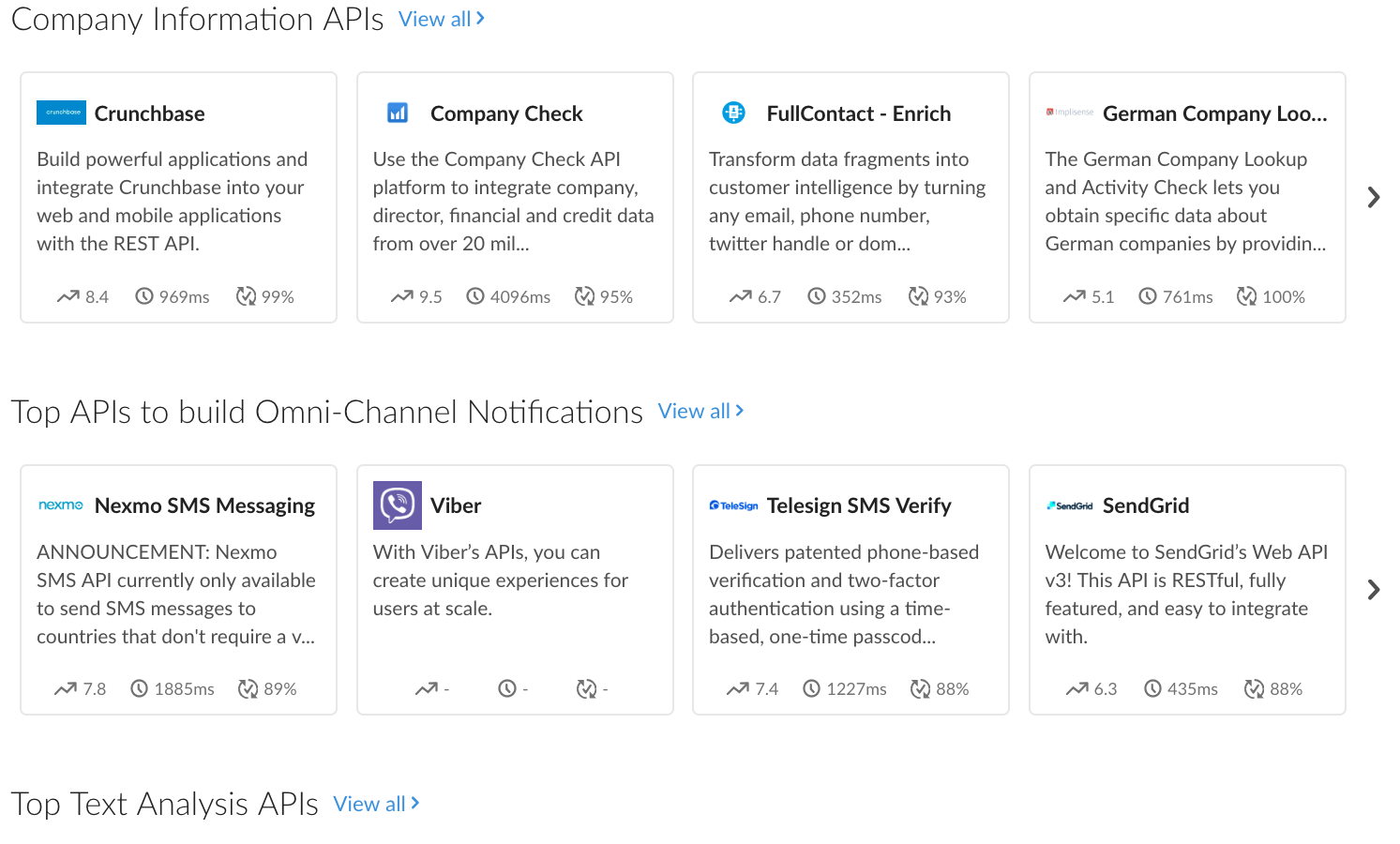1400x844 pixels.
Task: Click the SendGrid logo icon
Action: click(x=1070, y=505)
